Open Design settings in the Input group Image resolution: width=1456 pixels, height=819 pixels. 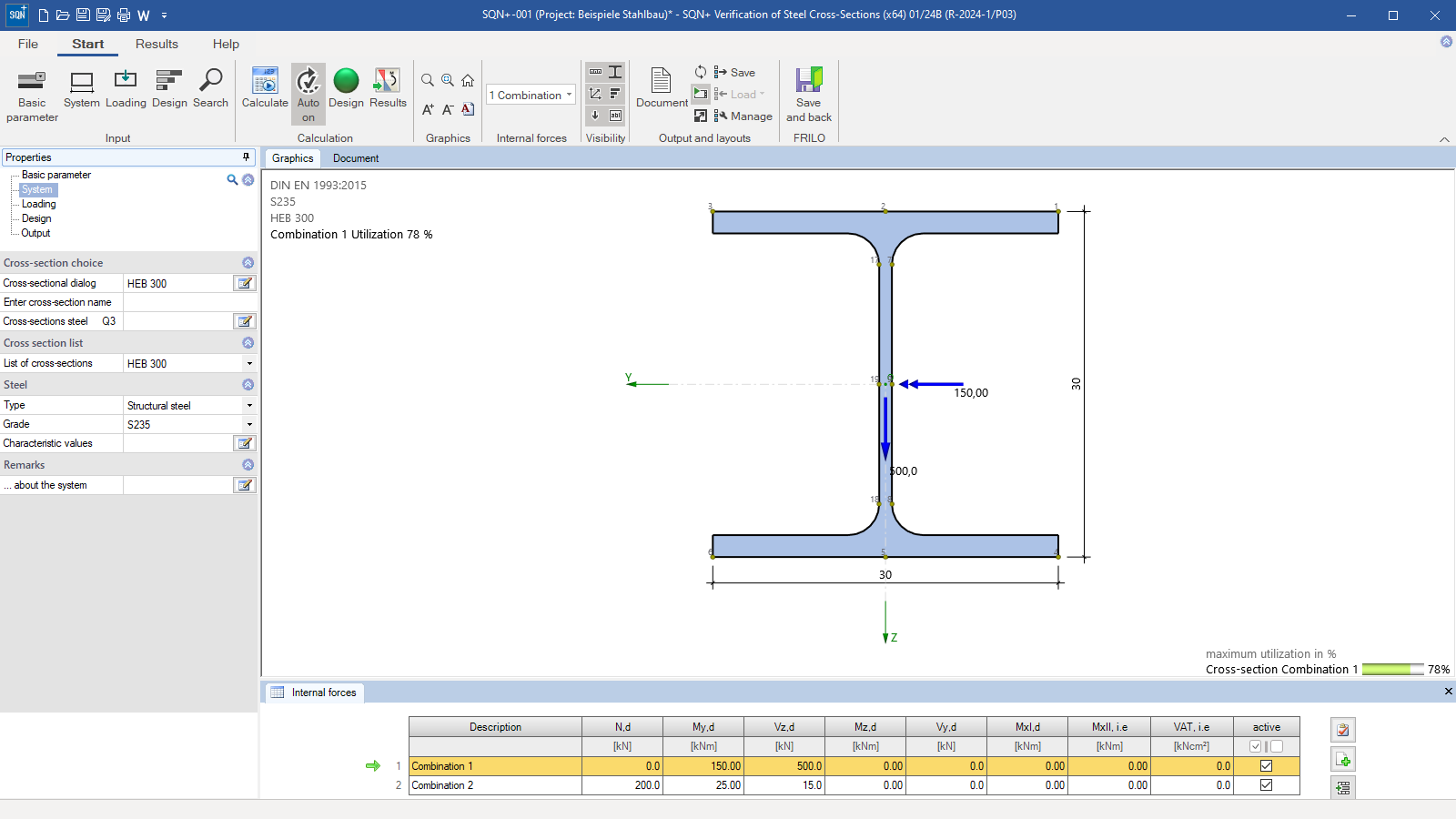(x=169, y=89)
